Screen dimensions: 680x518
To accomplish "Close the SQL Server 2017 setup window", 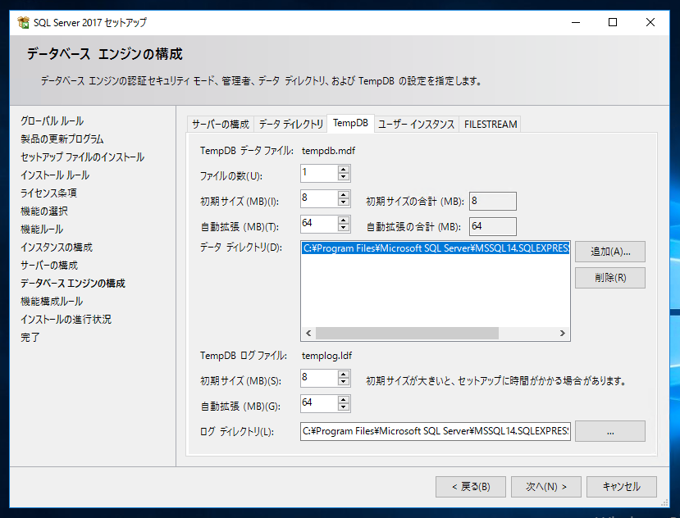I will (x=650, y=22).
